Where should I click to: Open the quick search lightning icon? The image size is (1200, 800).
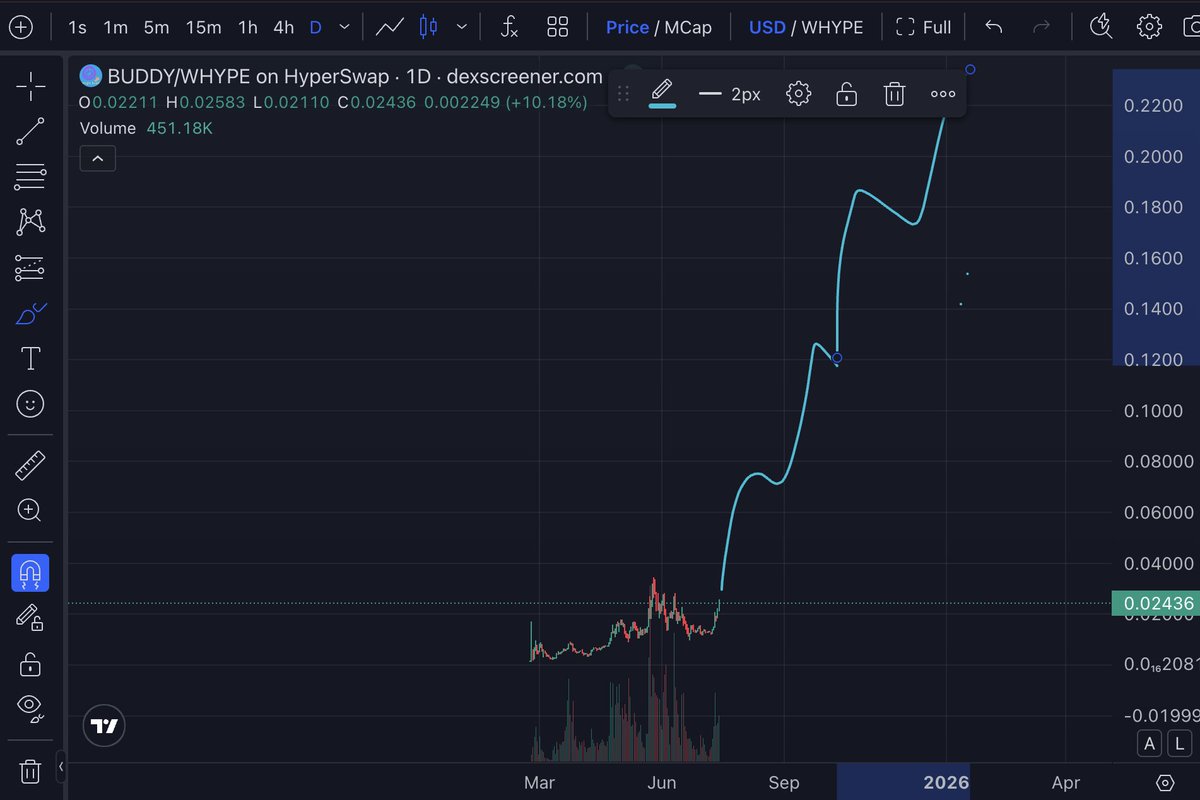click(1101, 27)
